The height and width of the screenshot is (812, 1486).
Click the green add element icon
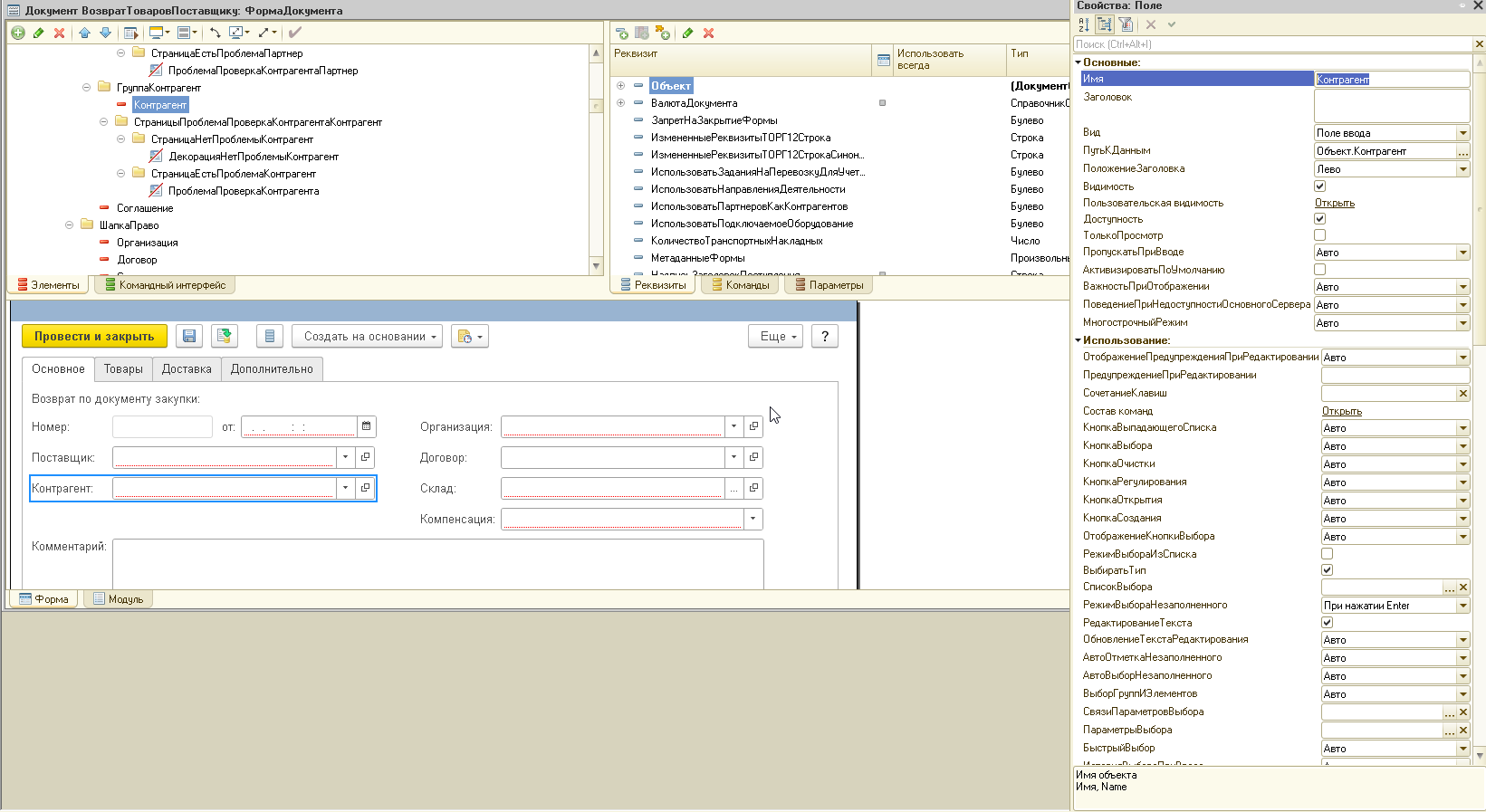17,33
